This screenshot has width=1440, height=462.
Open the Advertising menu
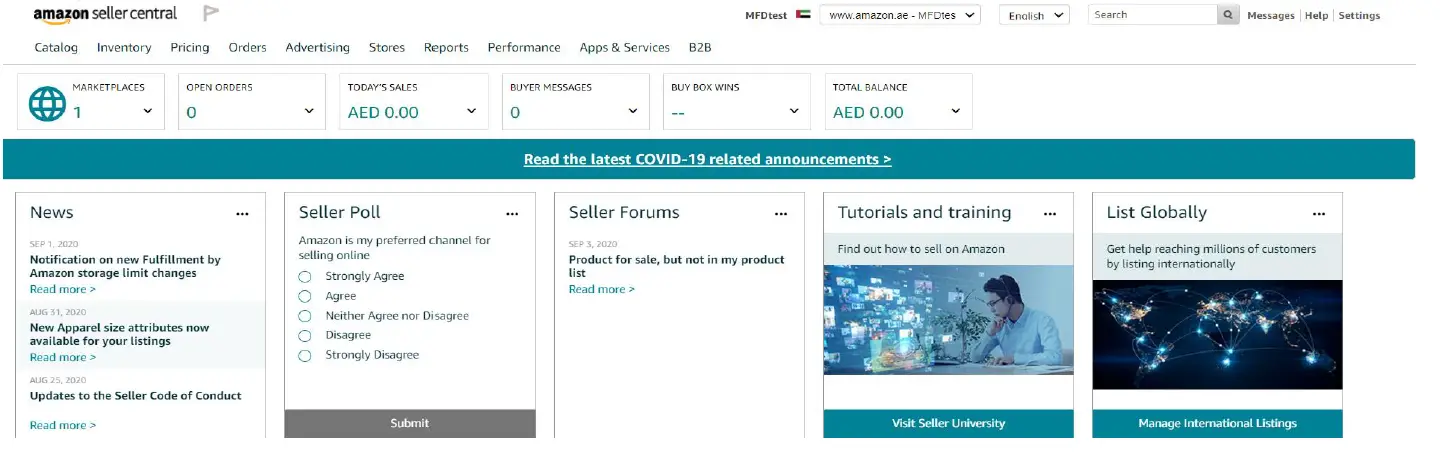318,47
